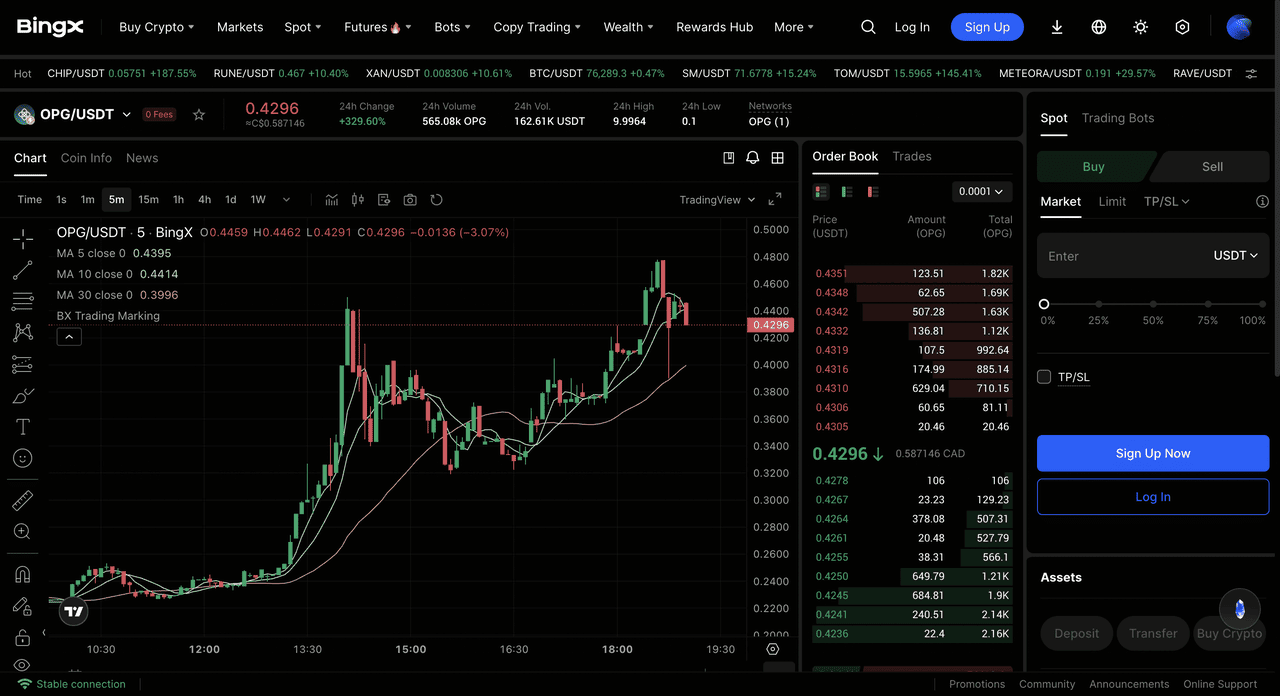Click the search magnifier icon in header
Screen dimensions: 1280x696
click(868, 27)
